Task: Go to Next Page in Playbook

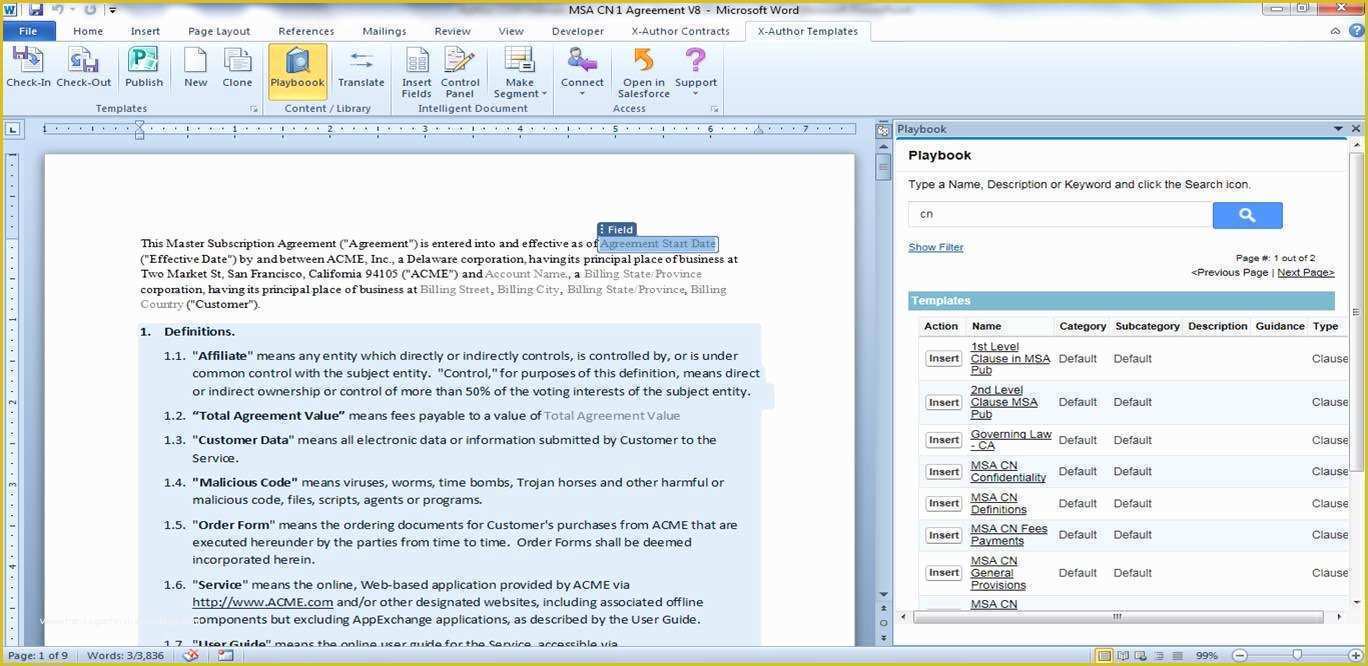Action: coord(1305,272)
